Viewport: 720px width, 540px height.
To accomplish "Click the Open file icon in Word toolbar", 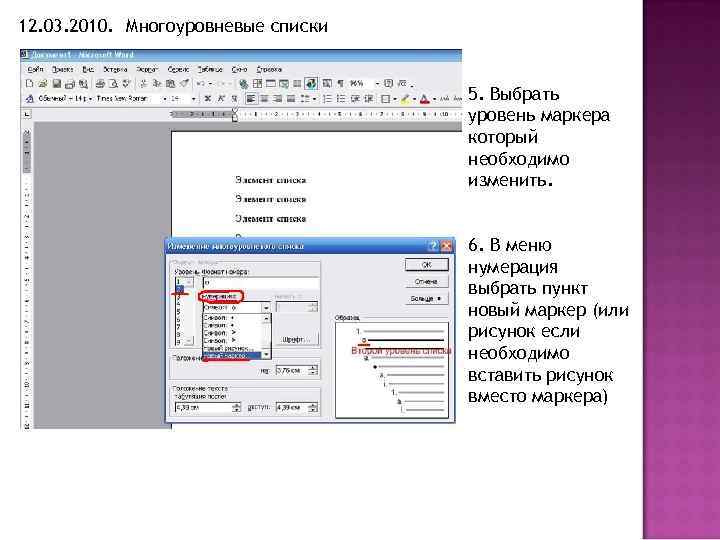I will (x=43, y=84).
